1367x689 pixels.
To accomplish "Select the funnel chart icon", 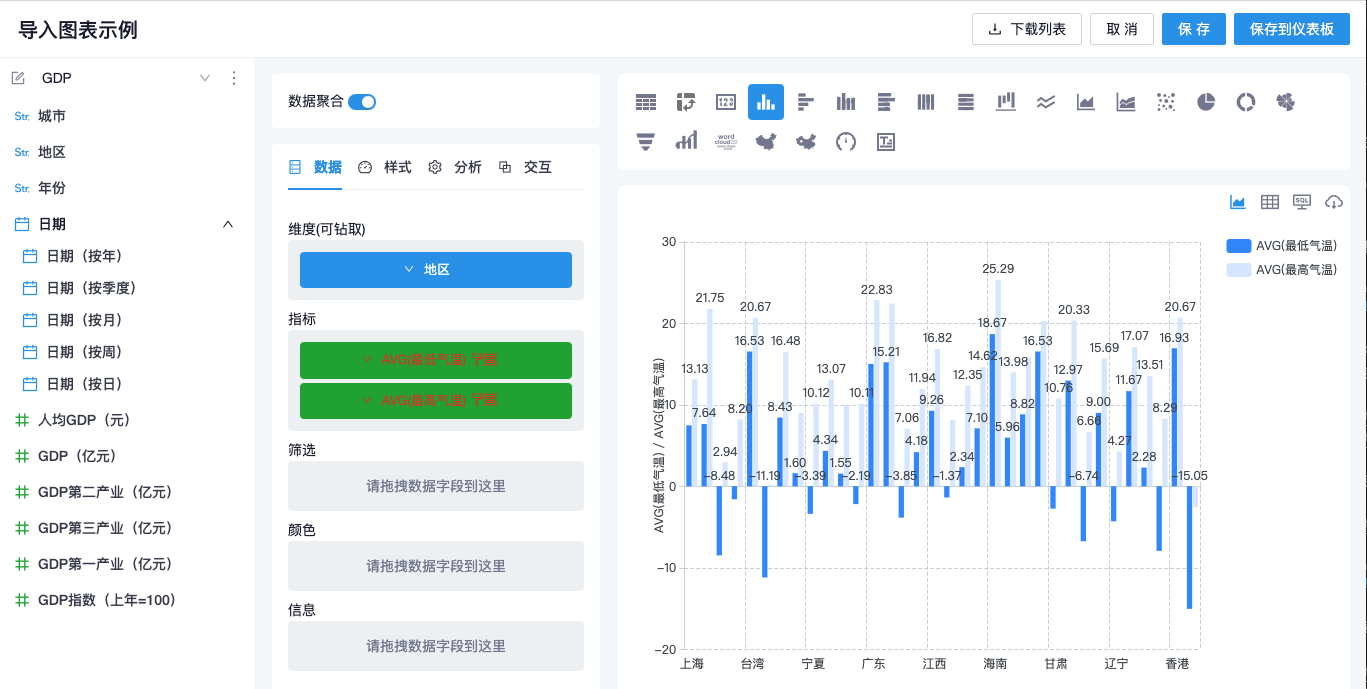I will point(646,141).
